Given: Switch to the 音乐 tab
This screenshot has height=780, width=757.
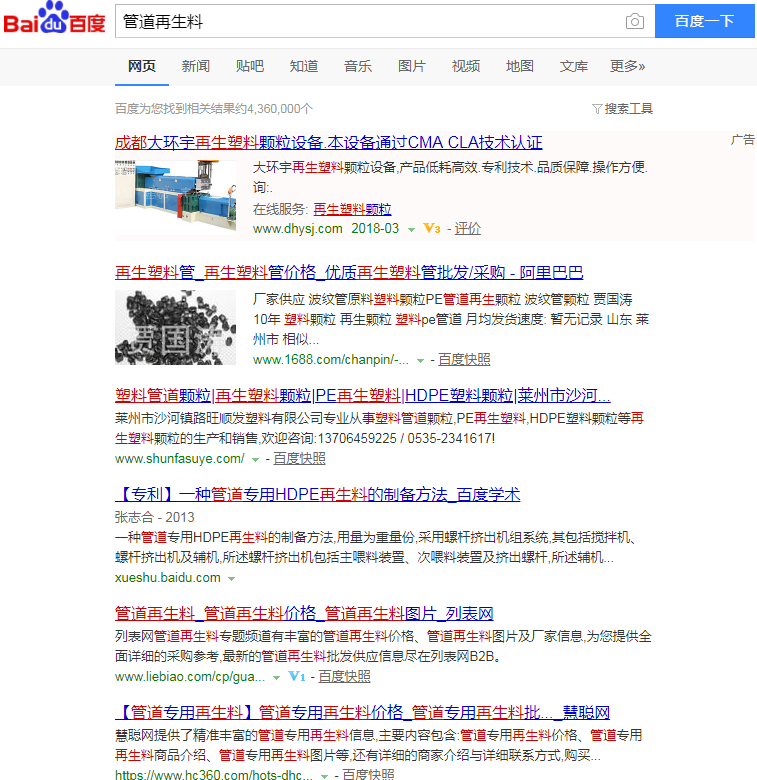Looking at the screenshot, I should [358, 66].
